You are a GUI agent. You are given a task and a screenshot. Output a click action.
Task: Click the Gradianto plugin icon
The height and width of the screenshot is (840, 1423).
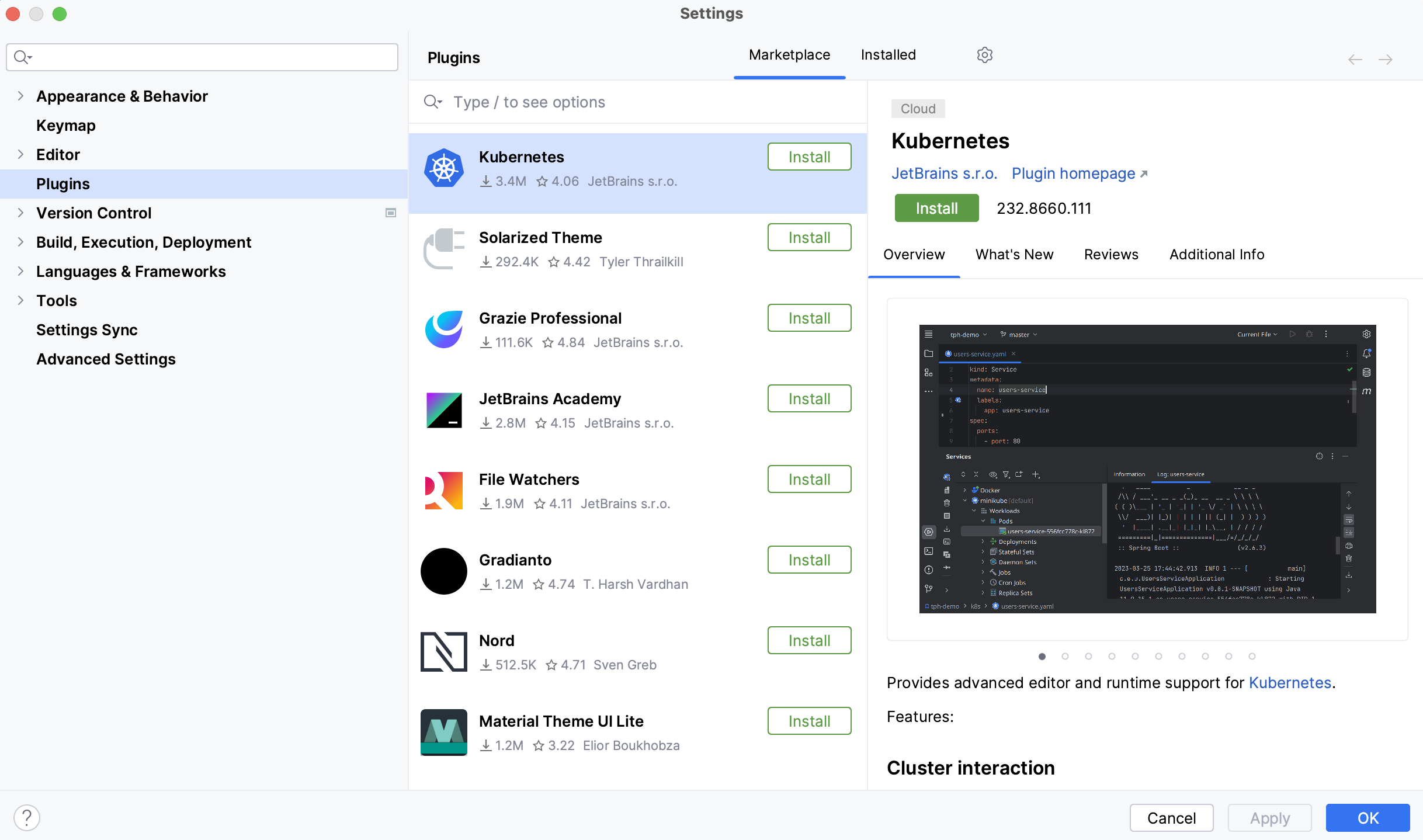coord(443,571)
